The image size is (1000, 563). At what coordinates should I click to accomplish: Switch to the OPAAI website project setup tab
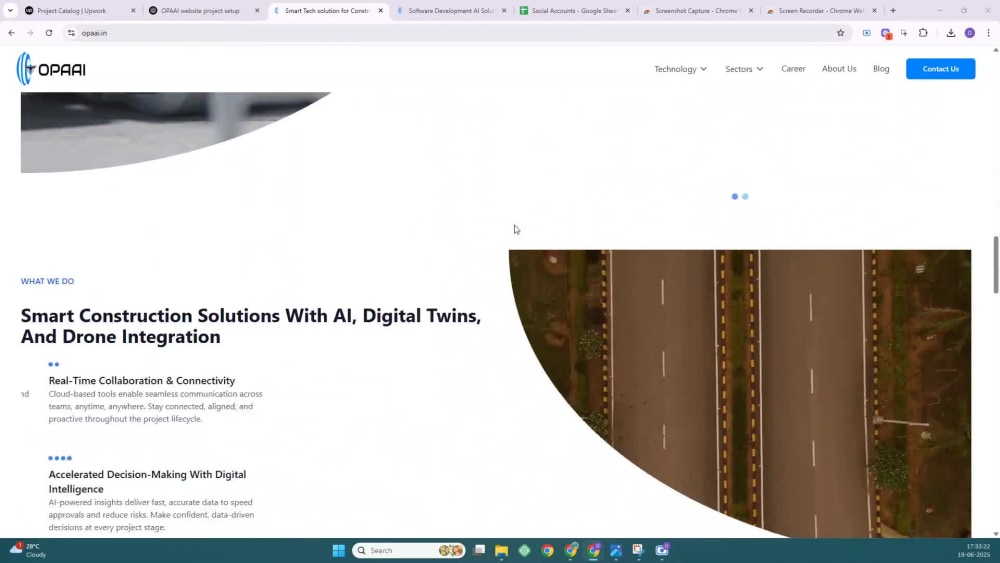point(204,10)
